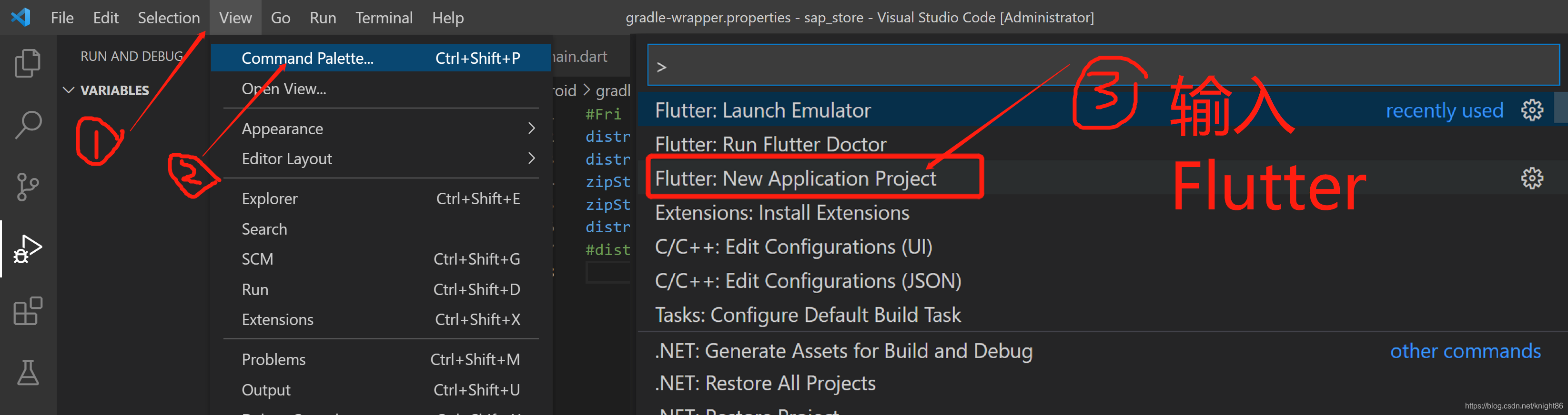
Task: Choose Open View... menu entry
Action: coord(381,89)
